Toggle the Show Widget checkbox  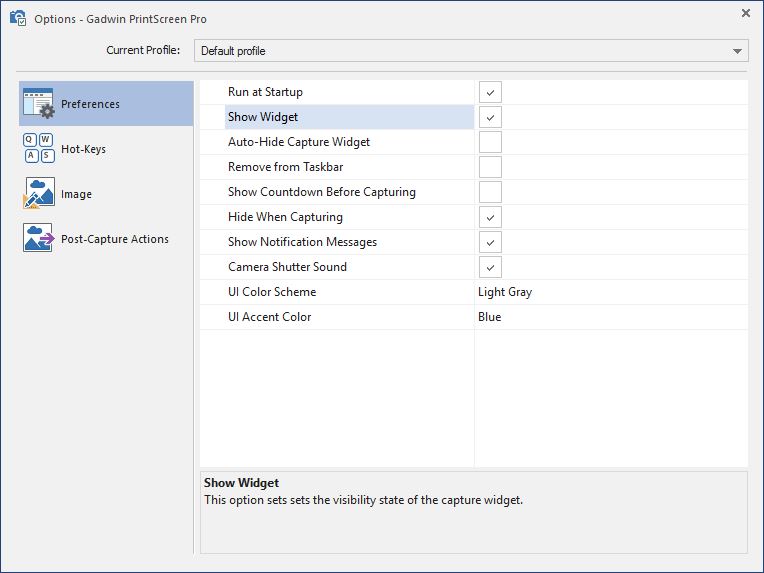490,117
